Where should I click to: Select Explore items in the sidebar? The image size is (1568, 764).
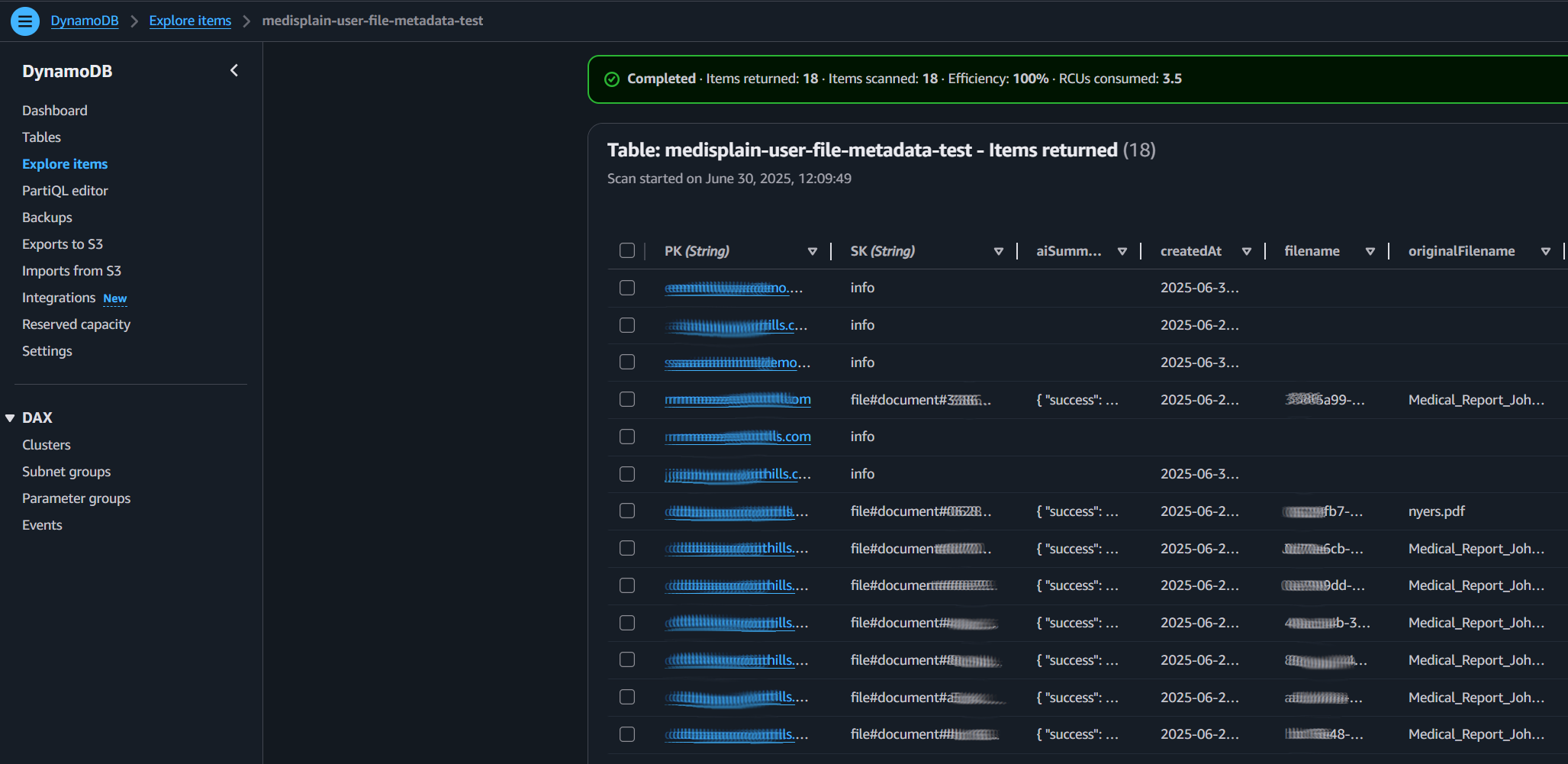[x=65, y=164]
